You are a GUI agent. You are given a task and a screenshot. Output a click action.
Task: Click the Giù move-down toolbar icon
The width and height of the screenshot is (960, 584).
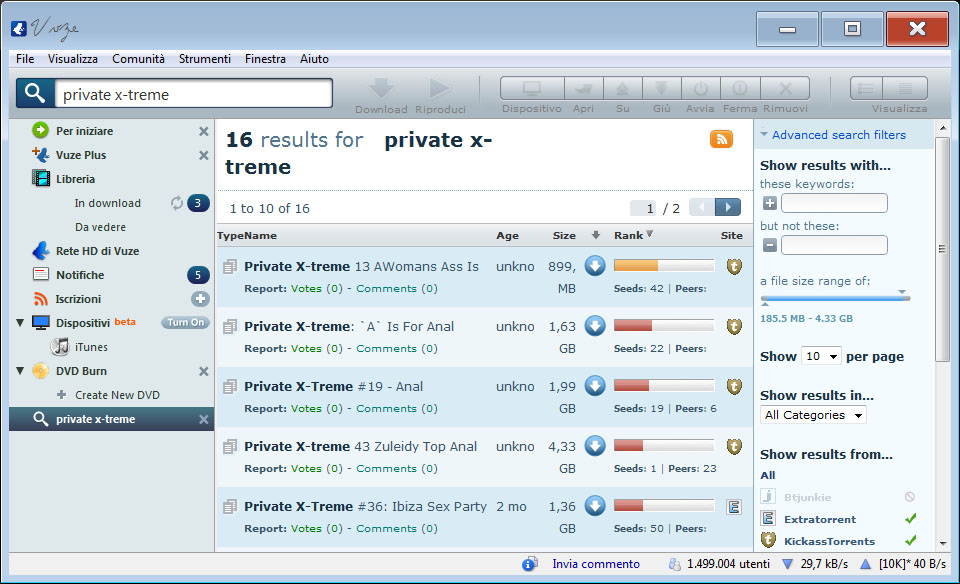coord(661,89)
